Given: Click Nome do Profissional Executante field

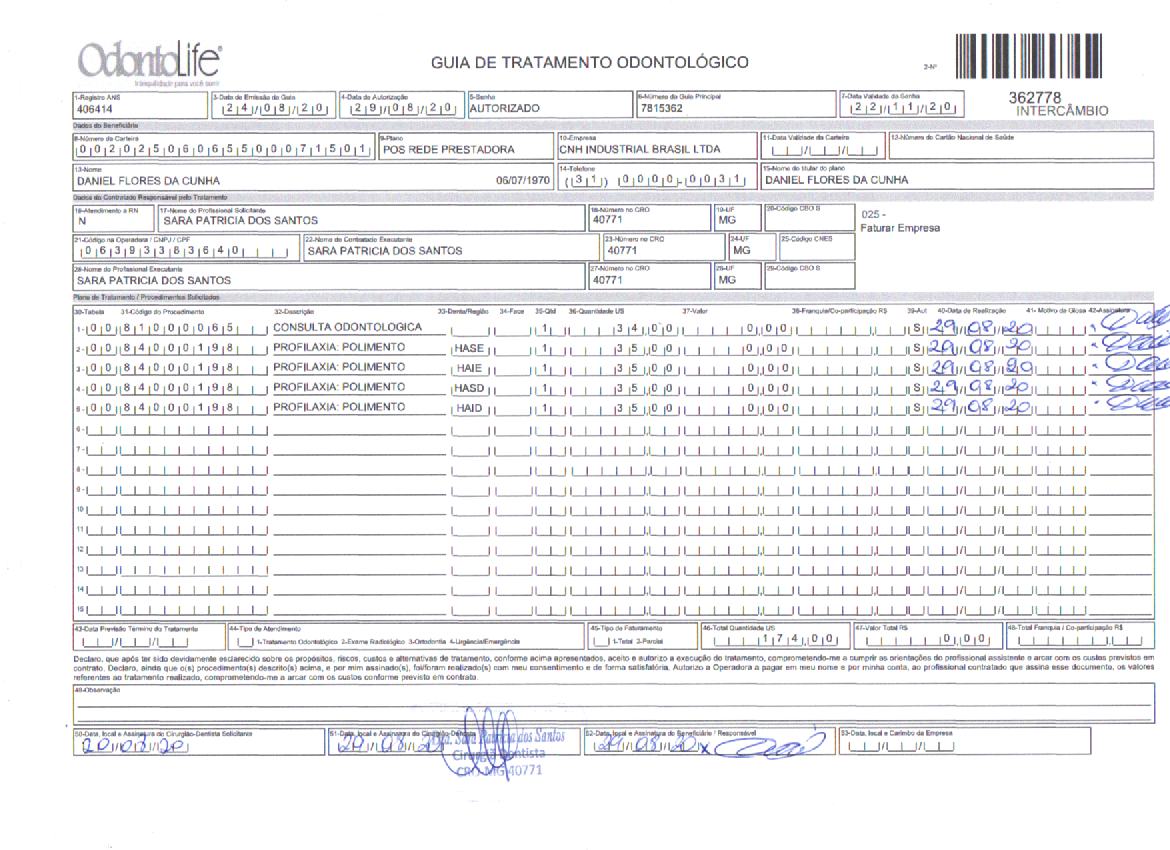Looking at the screenshot, I should (x=329, y=277).
